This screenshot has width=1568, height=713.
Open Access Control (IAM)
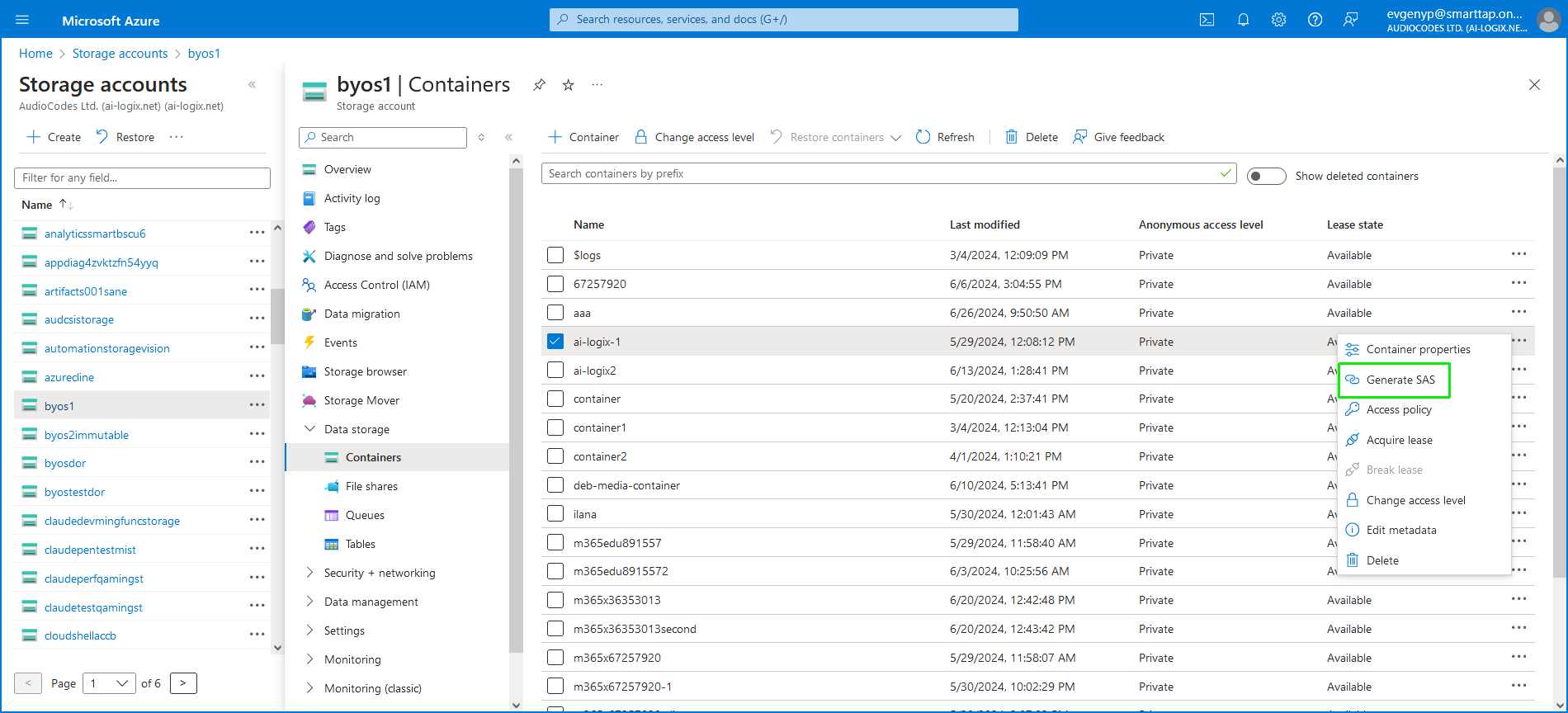tap(376, 285)
